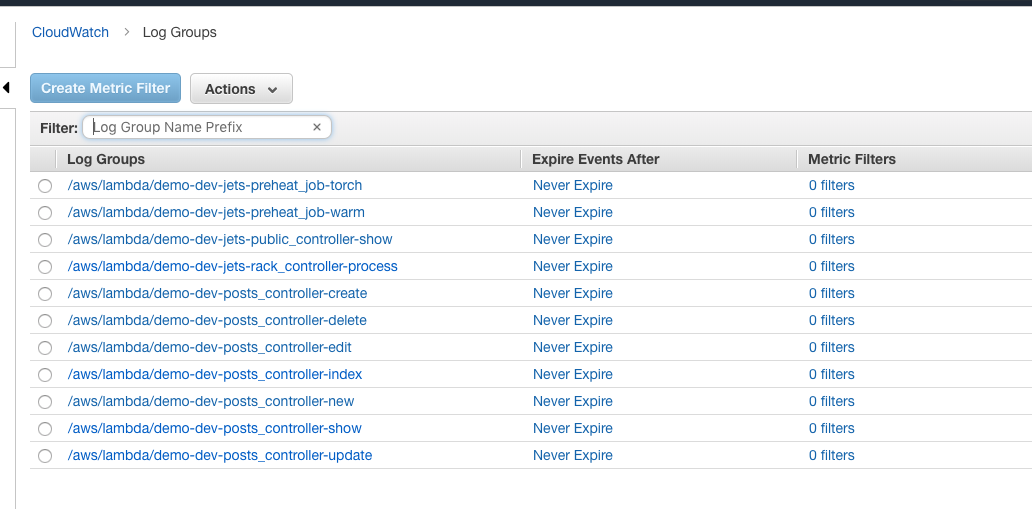Open the posts_controller-index log group
This screenshot has height=509, width=1032.
tap(215, 374)
